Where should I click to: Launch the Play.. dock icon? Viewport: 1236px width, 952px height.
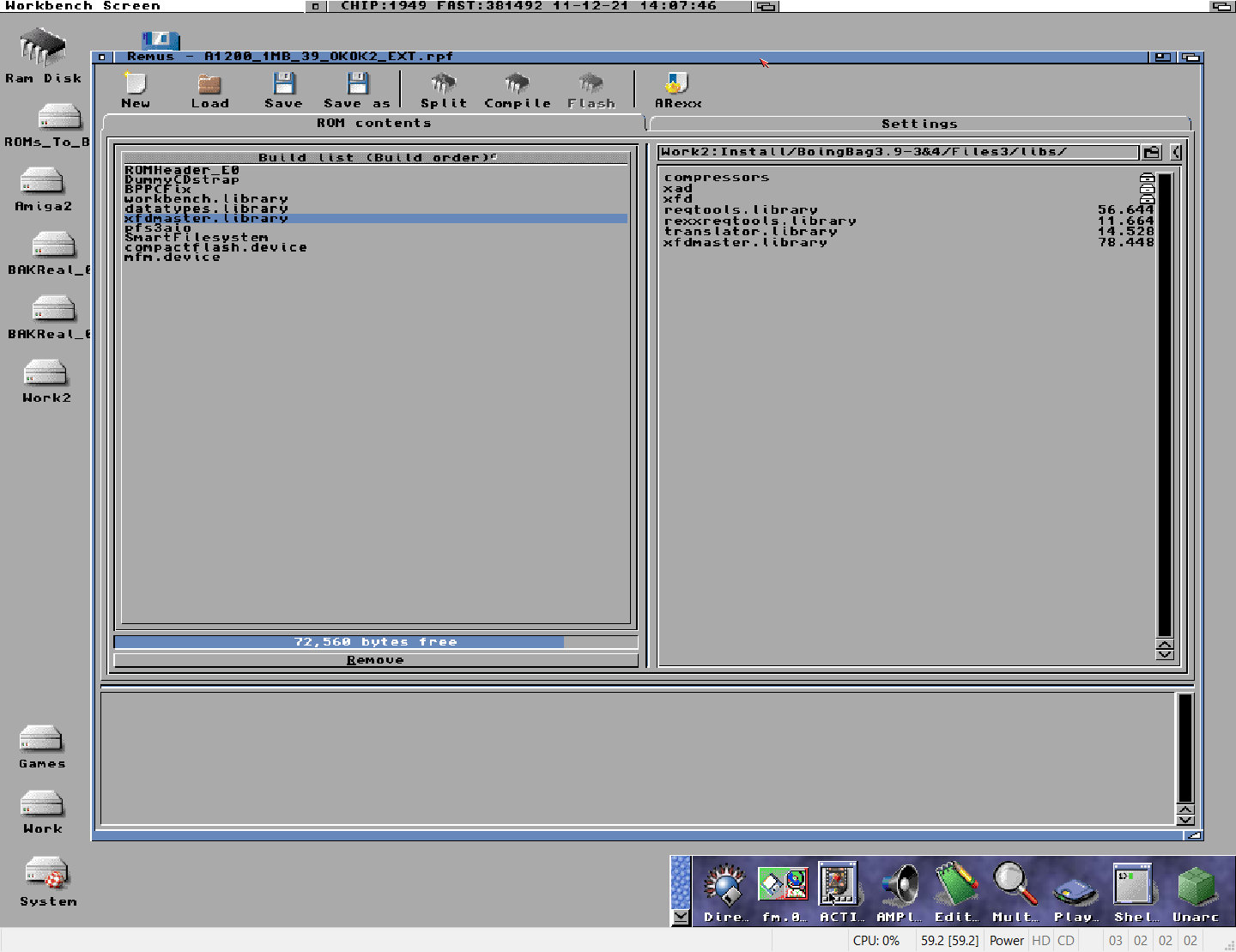(1075, 893)
